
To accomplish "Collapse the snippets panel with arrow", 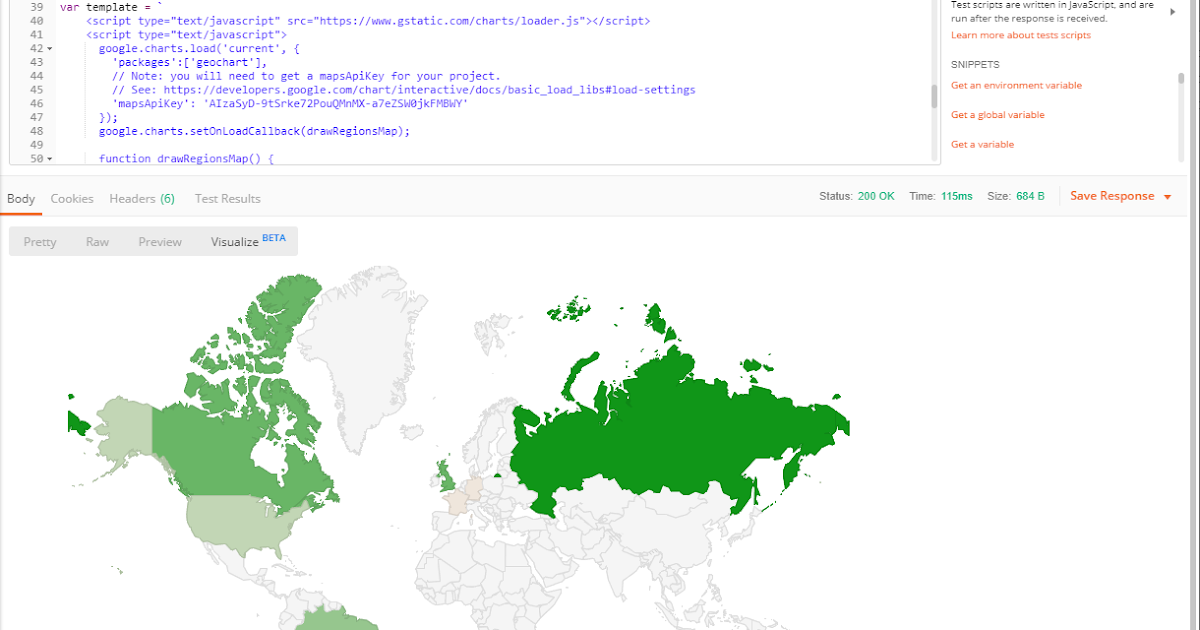I will pos(1172,12).
